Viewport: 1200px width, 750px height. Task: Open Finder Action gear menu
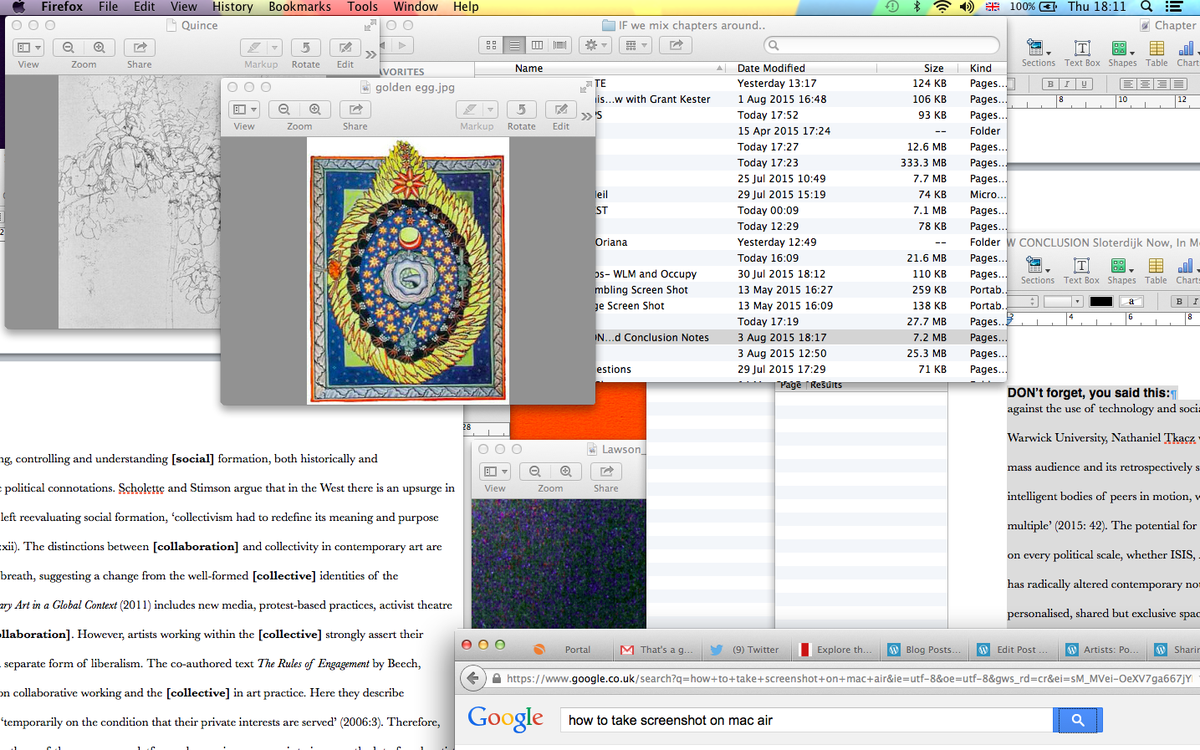[x=596, y=45]
